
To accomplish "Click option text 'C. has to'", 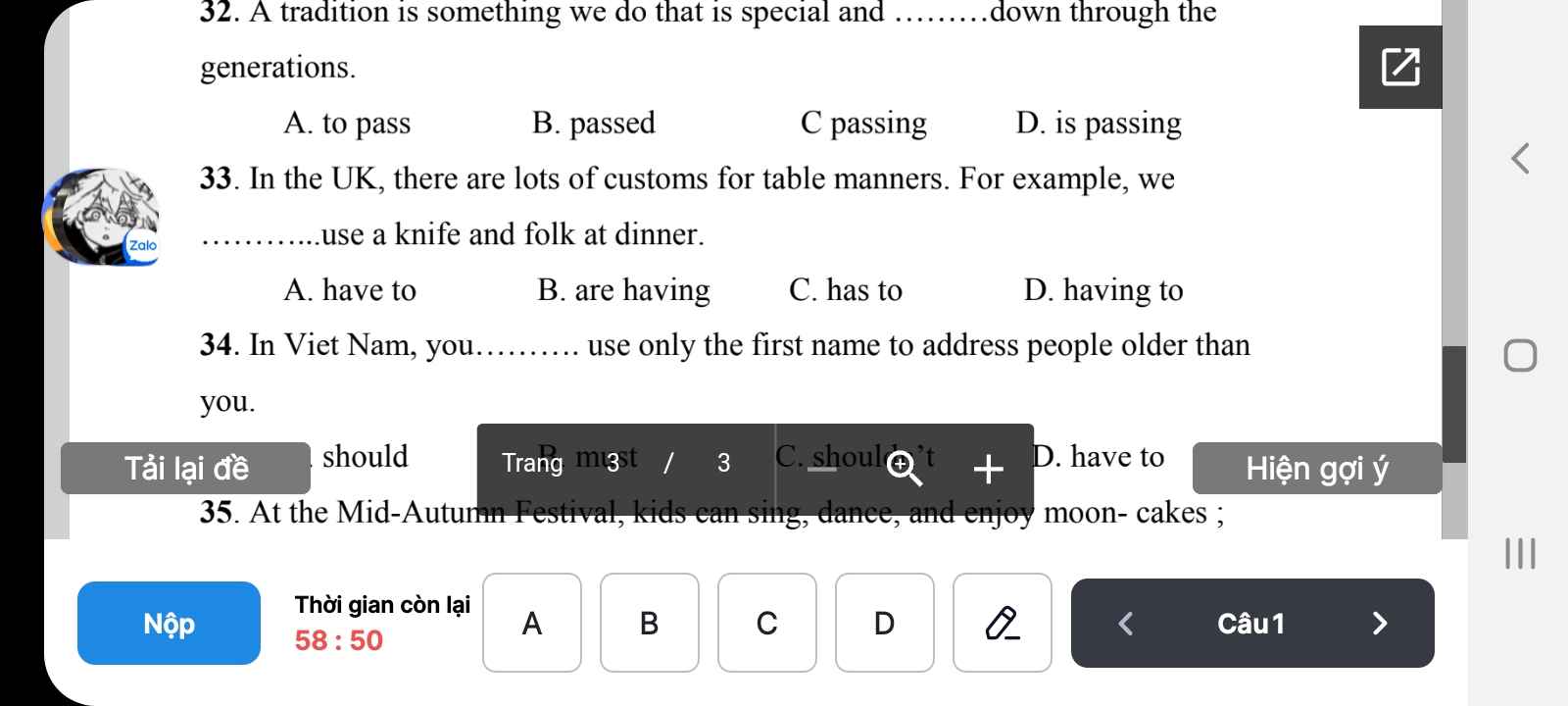I will click(846, 290).
